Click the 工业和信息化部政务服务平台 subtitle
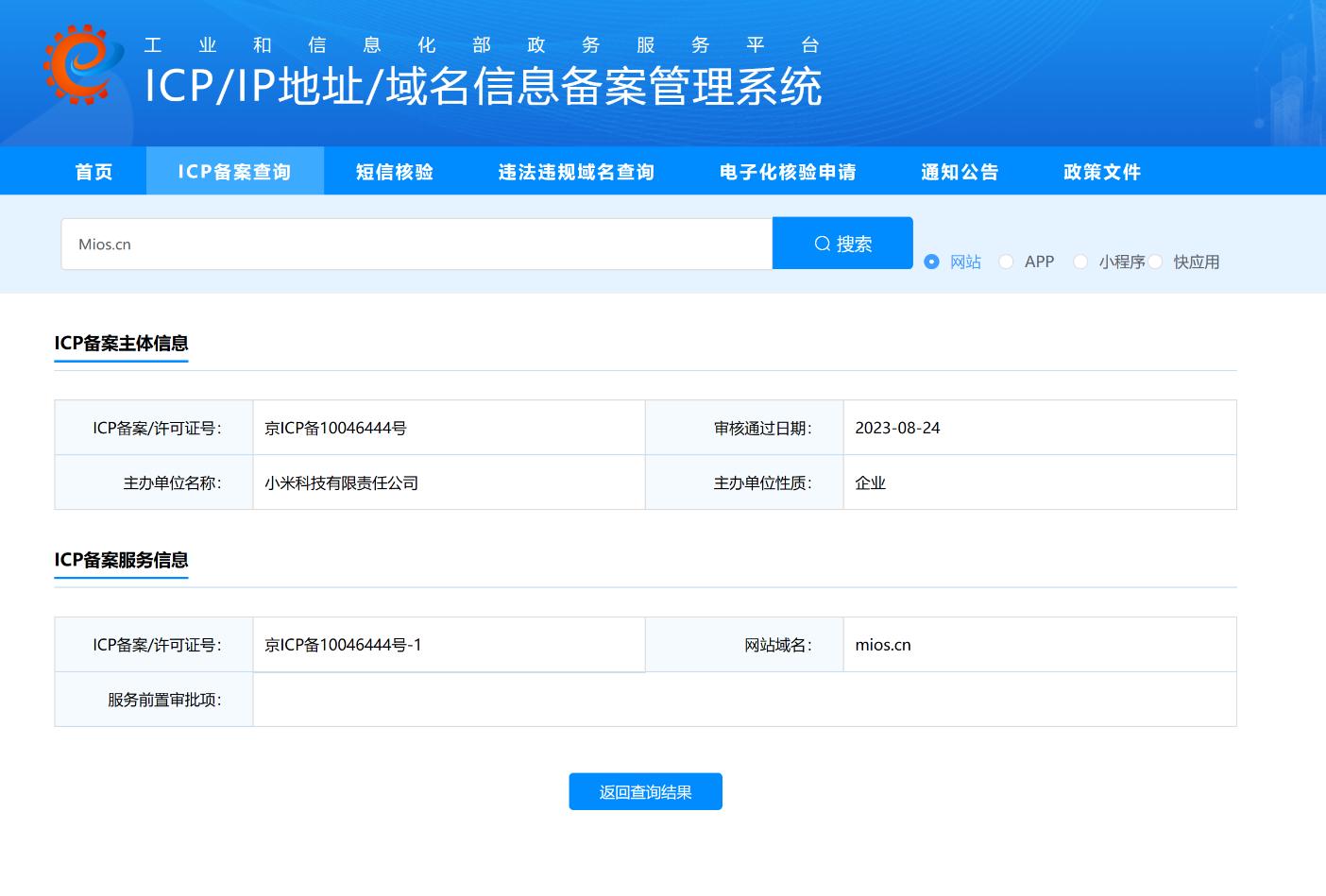The height and width of the screenshot is (896, 1326). pyautogui.click(x=482, y=45)
